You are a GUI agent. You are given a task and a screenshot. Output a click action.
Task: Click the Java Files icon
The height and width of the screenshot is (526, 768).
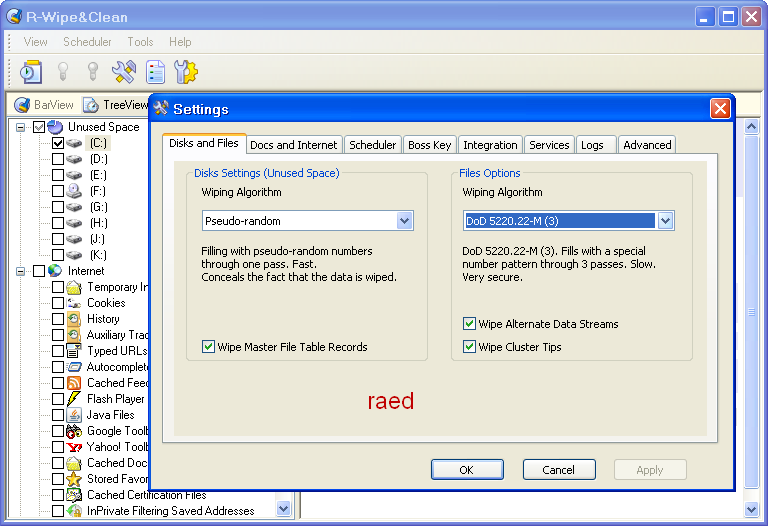(x=74, y=415)
